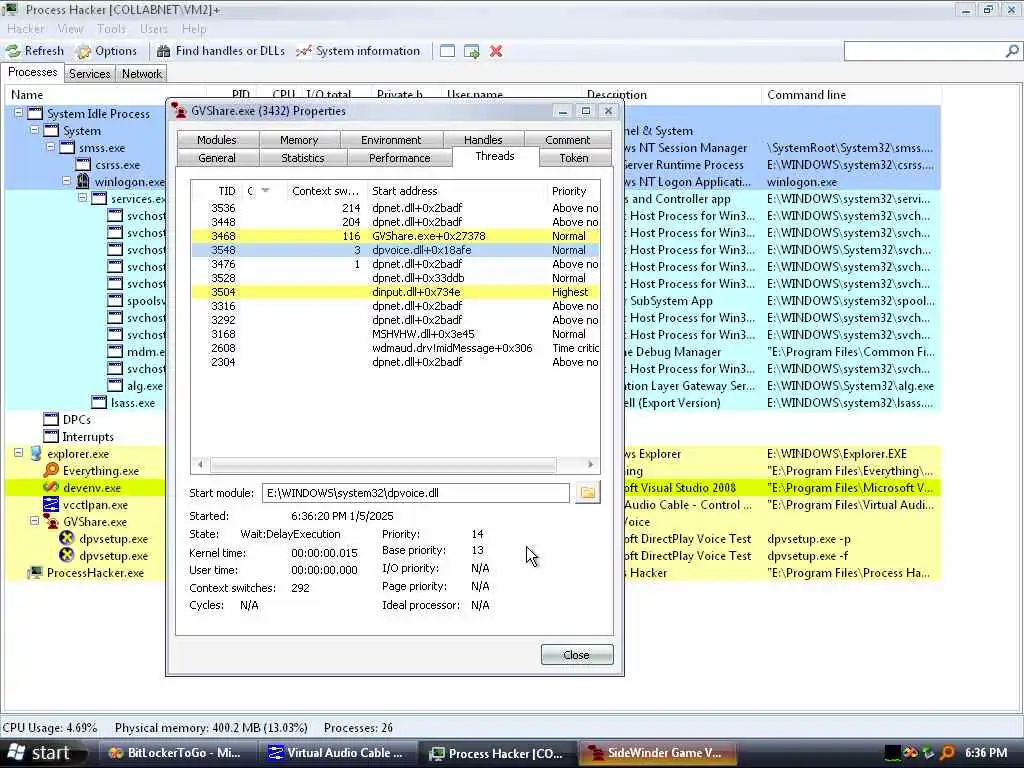Click the find window toolbar icon
Screen dimensions: 1024x768
(x=447, y=51)
